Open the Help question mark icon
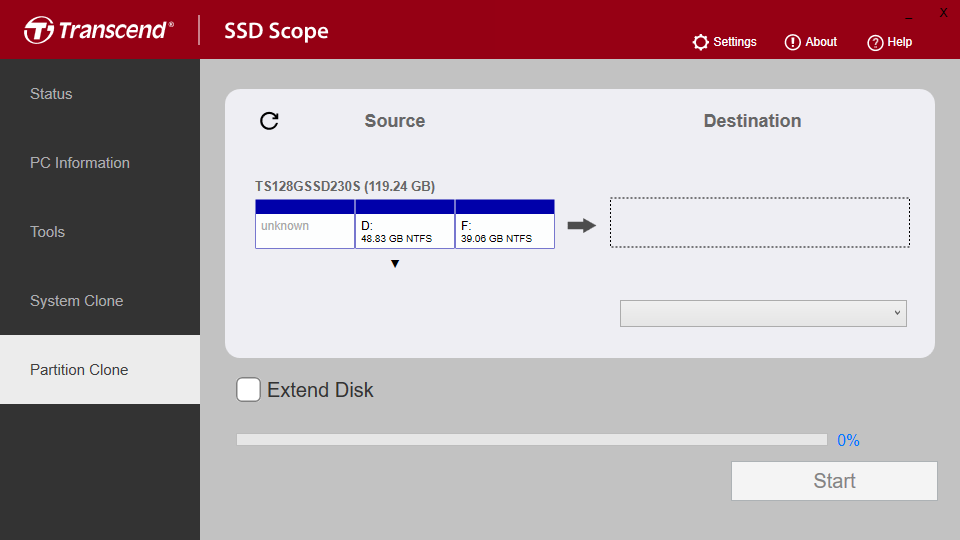Screen dimensions: 960x540 click(875, 43)
